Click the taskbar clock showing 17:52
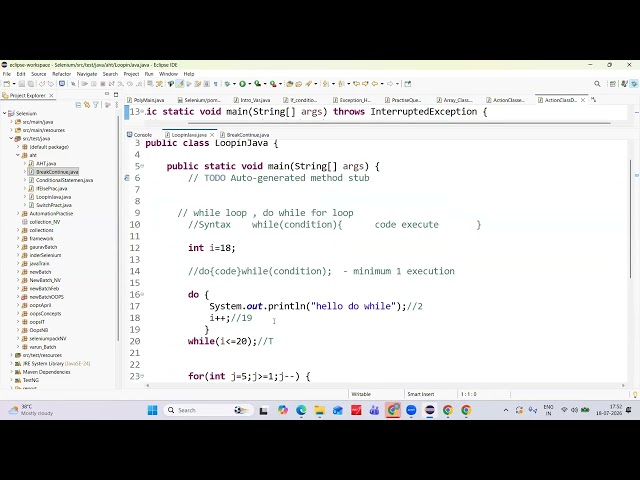The width and height of the screenshot is (640, 480). pyautogui.click(x=609, y=410)
